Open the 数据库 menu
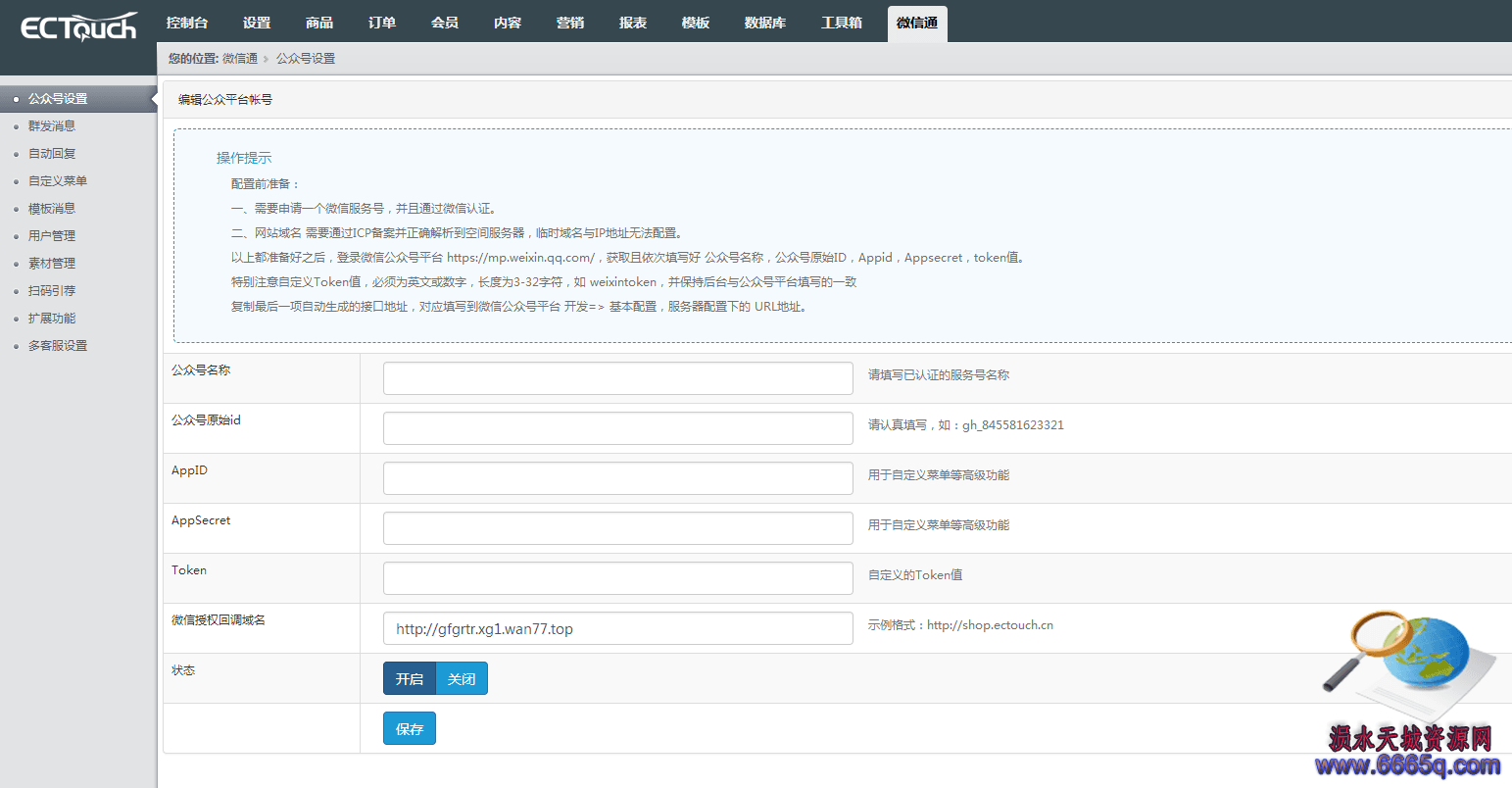 [765, 23]
